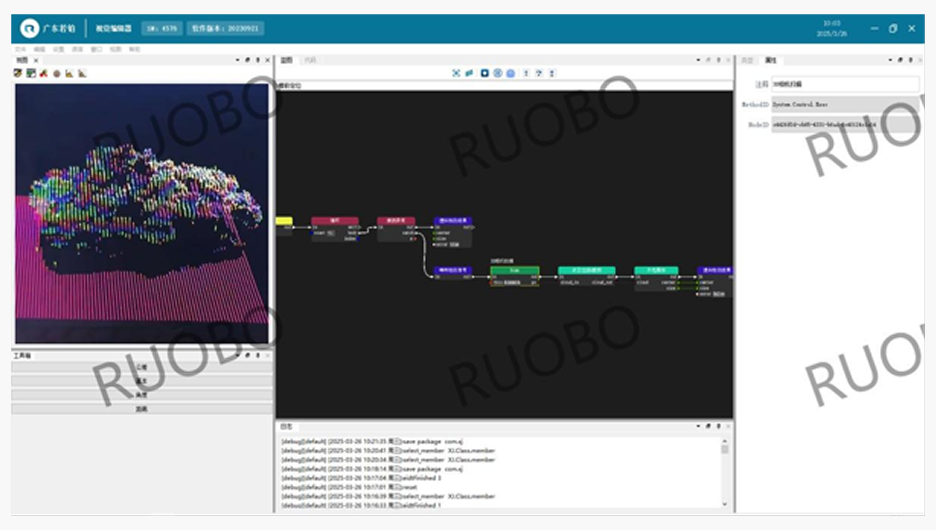Viewport: 936px width, 531px height.
Task: Click the red tool icon in view toolbar
Action: (44, 73)
